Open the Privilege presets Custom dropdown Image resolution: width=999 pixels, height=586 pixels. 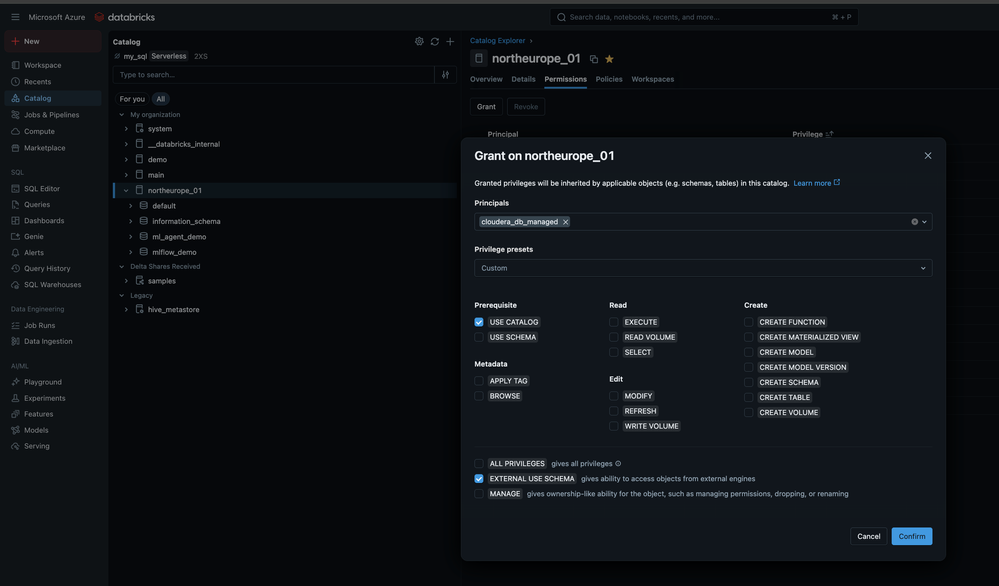point(703,268)
